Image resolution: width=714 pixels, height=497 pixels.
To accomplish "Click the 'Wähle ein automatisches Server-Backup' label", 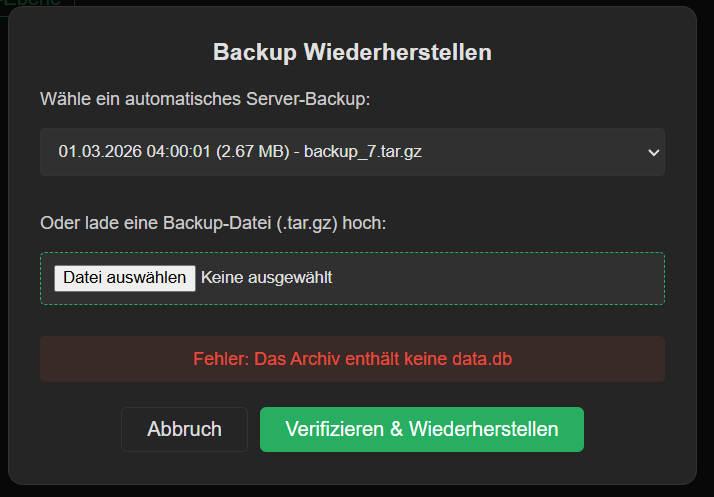I will pyautogui.click(x=205, y=99).
